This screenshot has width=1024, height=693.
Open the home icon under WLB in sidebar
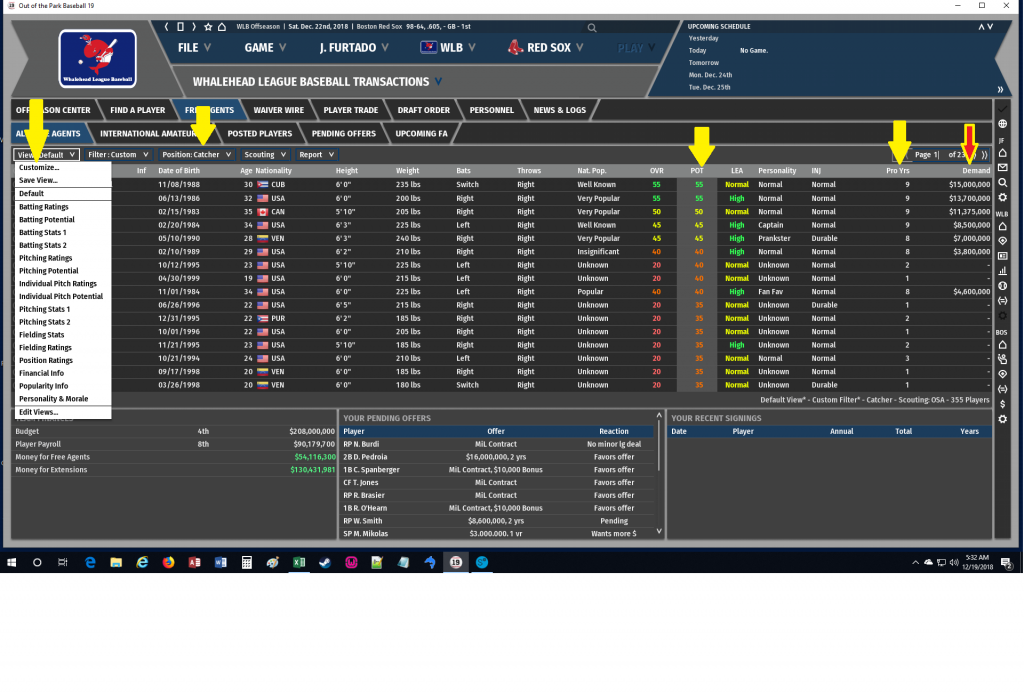(x=1002, y=227)
